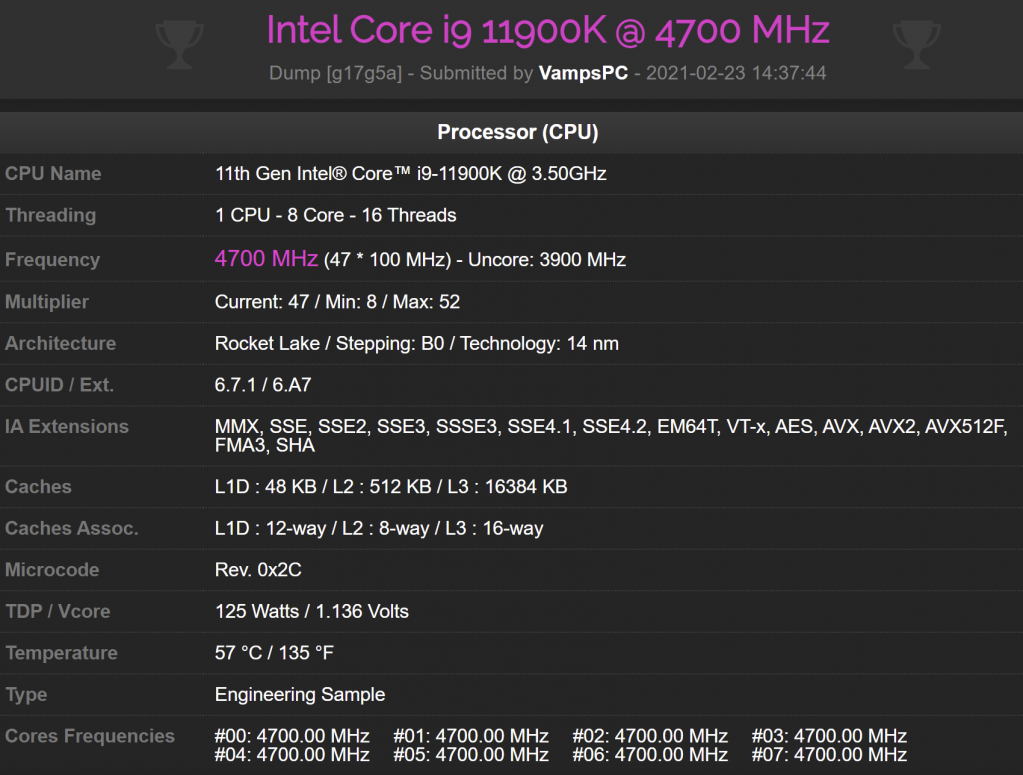Click the pink 4700 MHz frequency value

(x=266, y=259)
